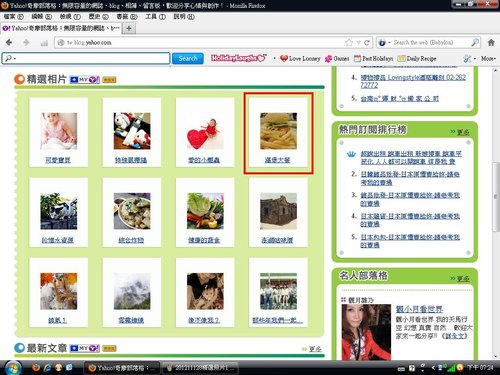Screen dimensions: 500x375
Task: Open the red heart photo thumbnail
Action: point(205,131)
